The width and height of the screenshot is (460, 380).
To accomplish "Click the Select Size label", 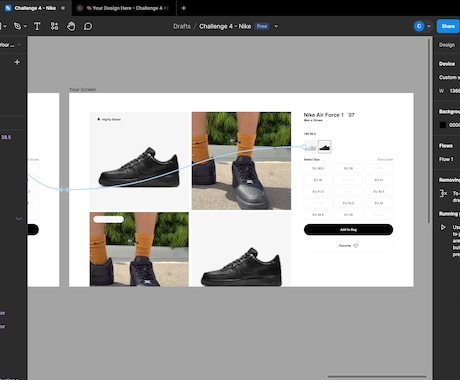I will [312, 159].
